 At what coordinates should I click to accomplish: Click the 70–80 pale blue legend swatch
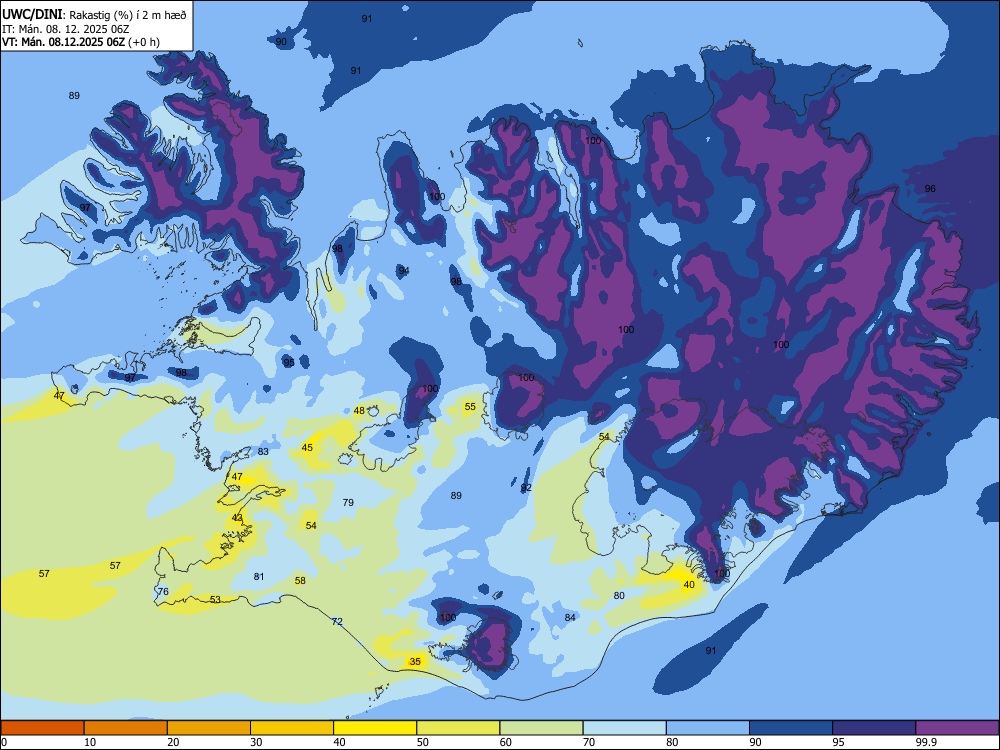624,728
